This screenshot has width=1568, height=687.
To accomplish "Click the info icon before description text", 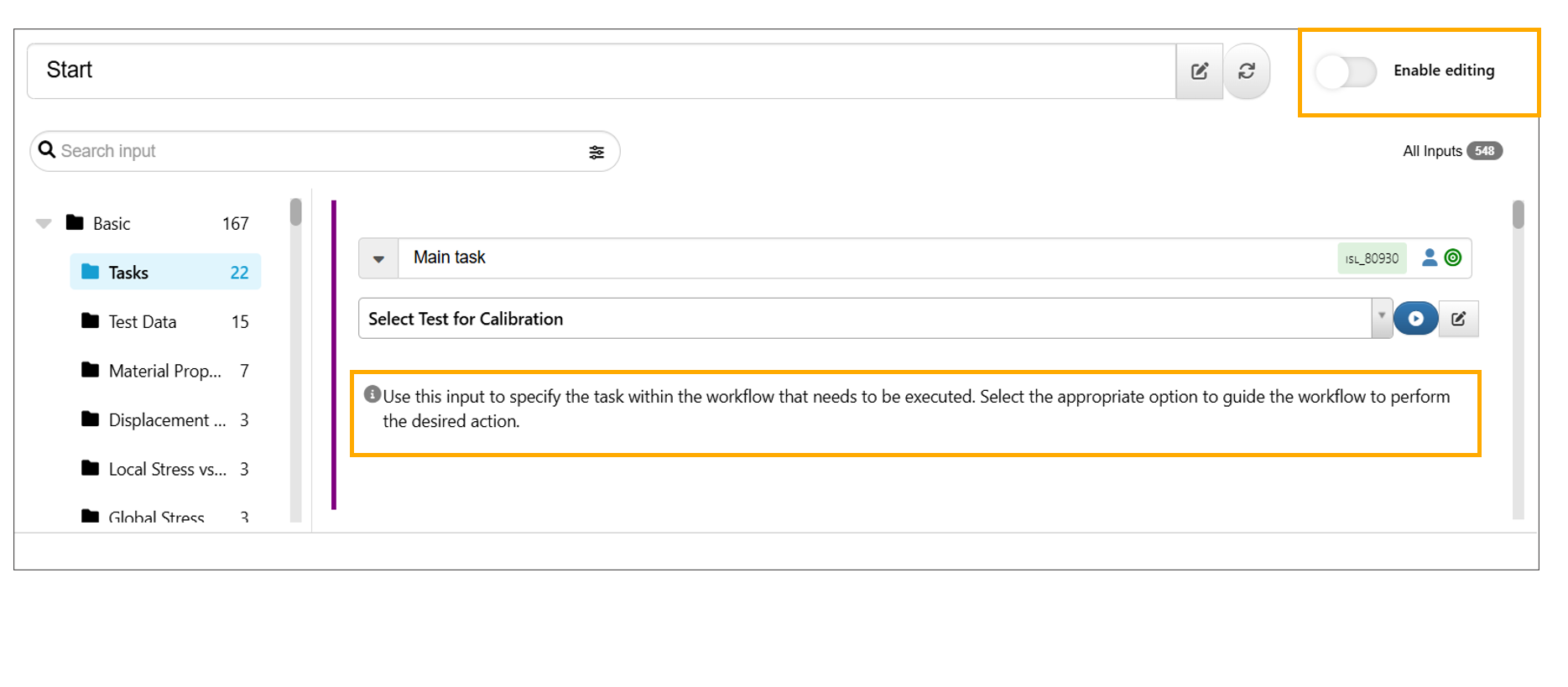I will click(372, 394).
